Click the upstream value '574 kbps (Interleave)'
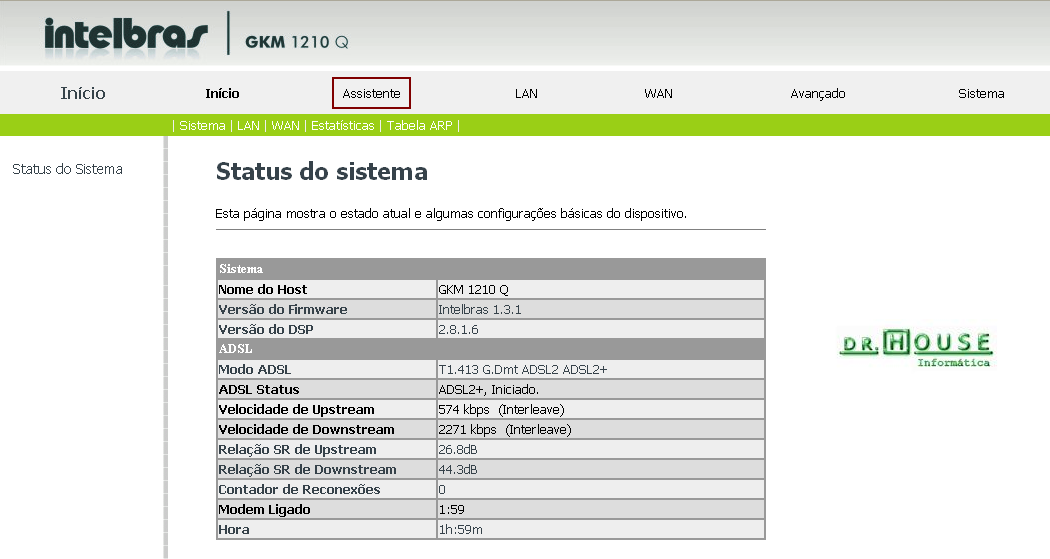Image resolution: width=1050 pixels, height=559 pixels. coord(501,410)
